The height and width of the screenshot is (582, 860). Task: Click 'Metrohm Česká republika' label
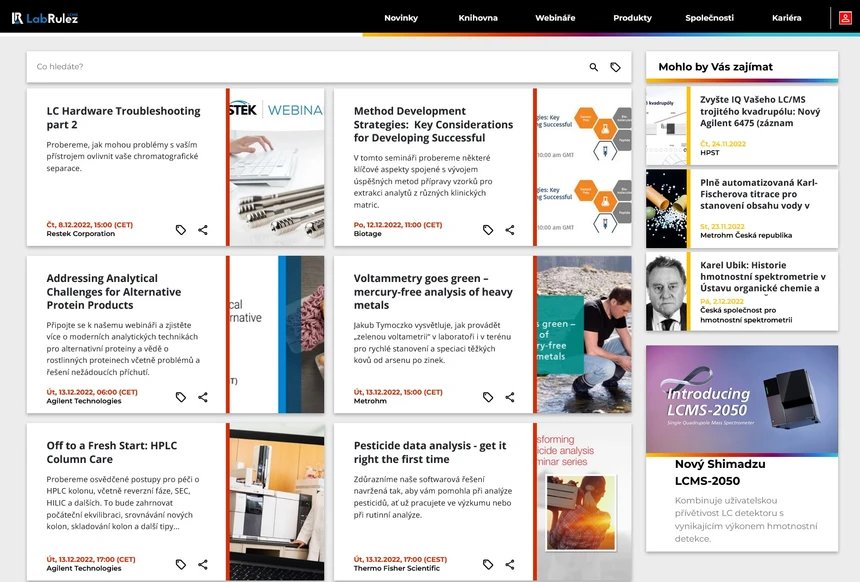[746, 235]
